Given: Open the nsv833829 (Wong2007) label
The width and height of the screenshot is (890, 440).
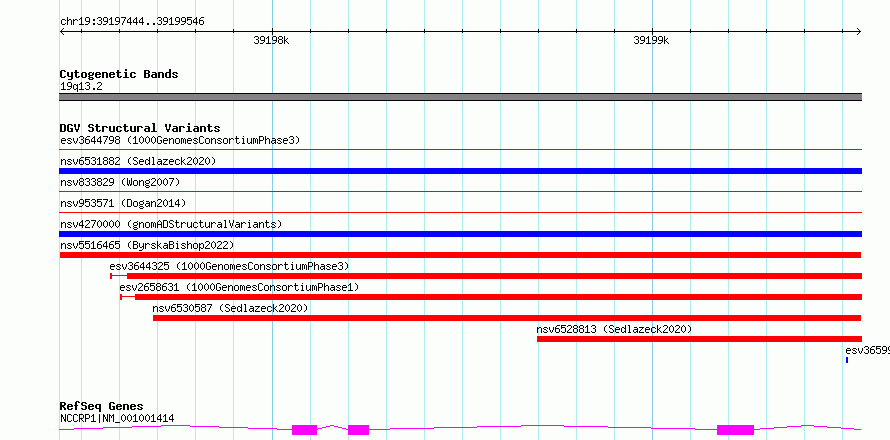Looking at the screenshot, I should tap(120, 182).
